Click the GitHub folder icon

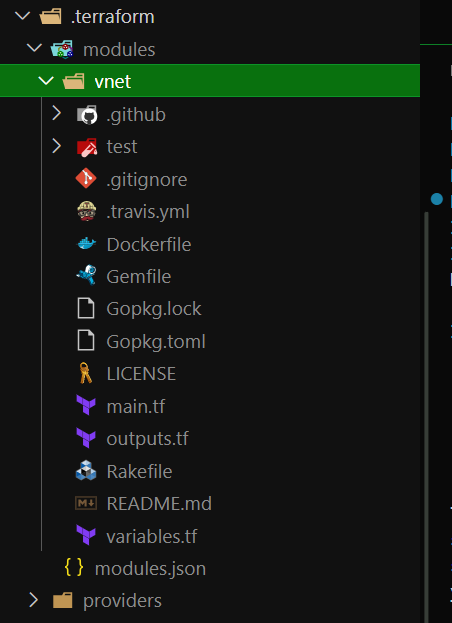pos(87,115)
